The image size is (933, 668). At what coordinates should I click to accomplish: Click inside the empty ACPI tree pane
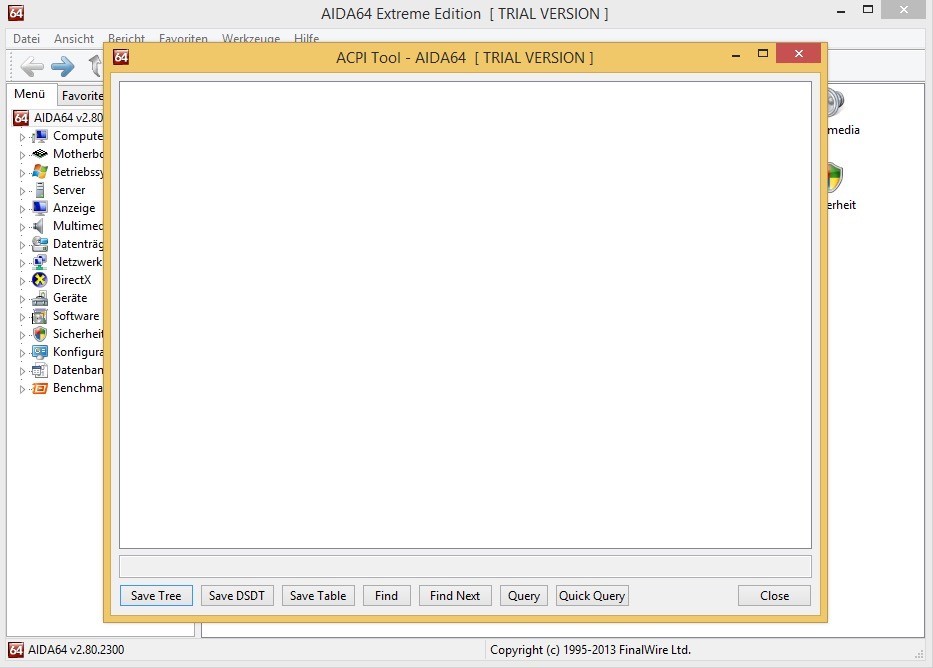[x=465, y=315]
